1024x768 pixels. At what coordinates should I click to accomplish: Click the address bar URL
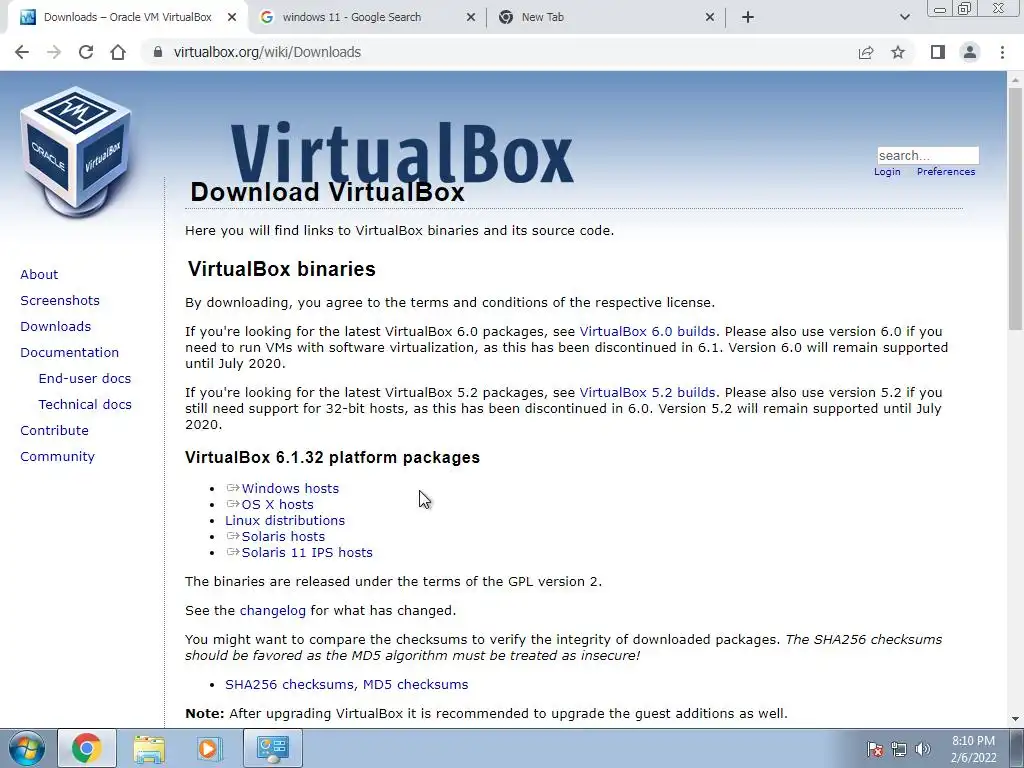point(267,52)
